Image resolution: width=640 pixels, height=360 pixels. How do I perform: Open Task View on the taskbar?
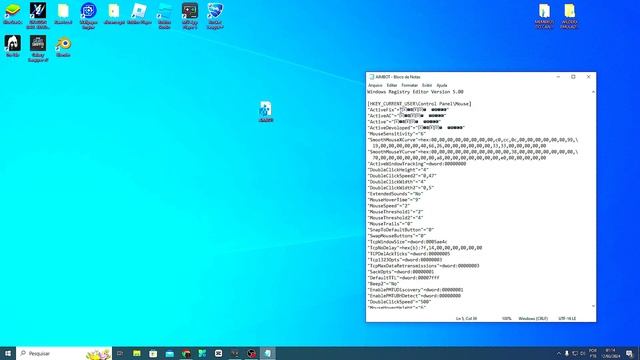120,353
